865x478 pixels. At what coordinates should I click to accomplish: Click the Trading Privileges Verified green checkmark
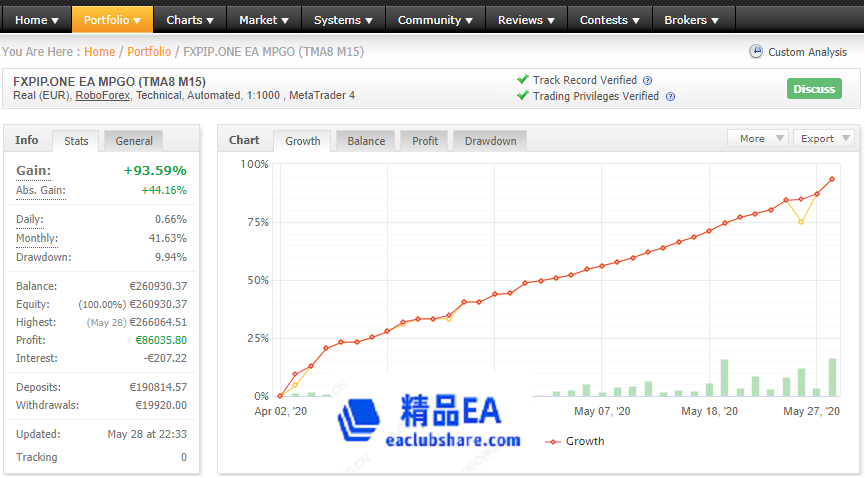[523, 95]
